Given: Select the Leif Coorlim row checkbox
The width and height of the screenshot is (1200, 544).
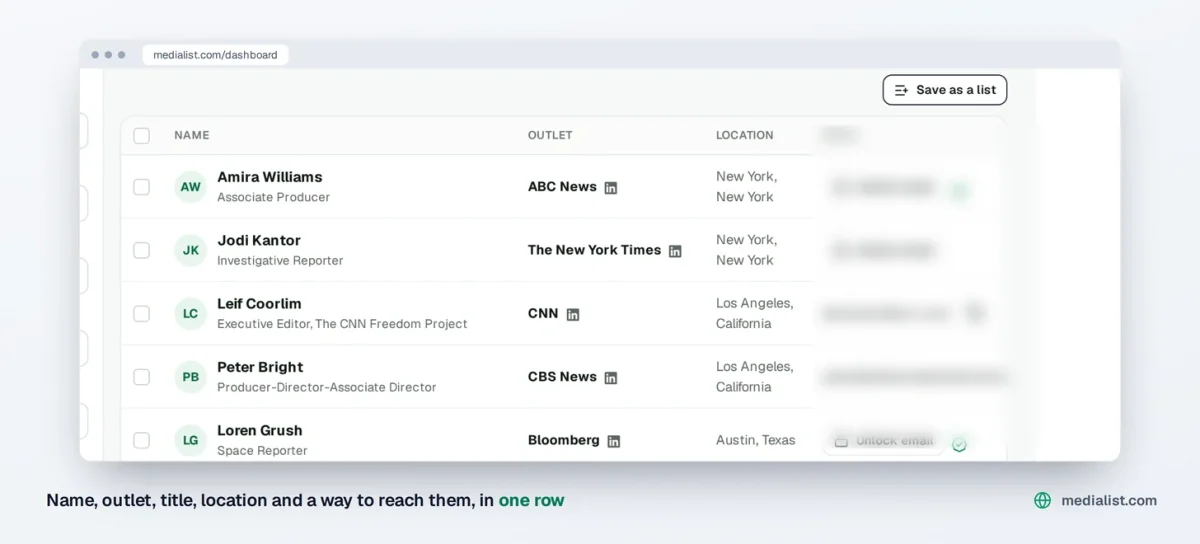Looking at the screenshot, I should click(x=142, y=313).
